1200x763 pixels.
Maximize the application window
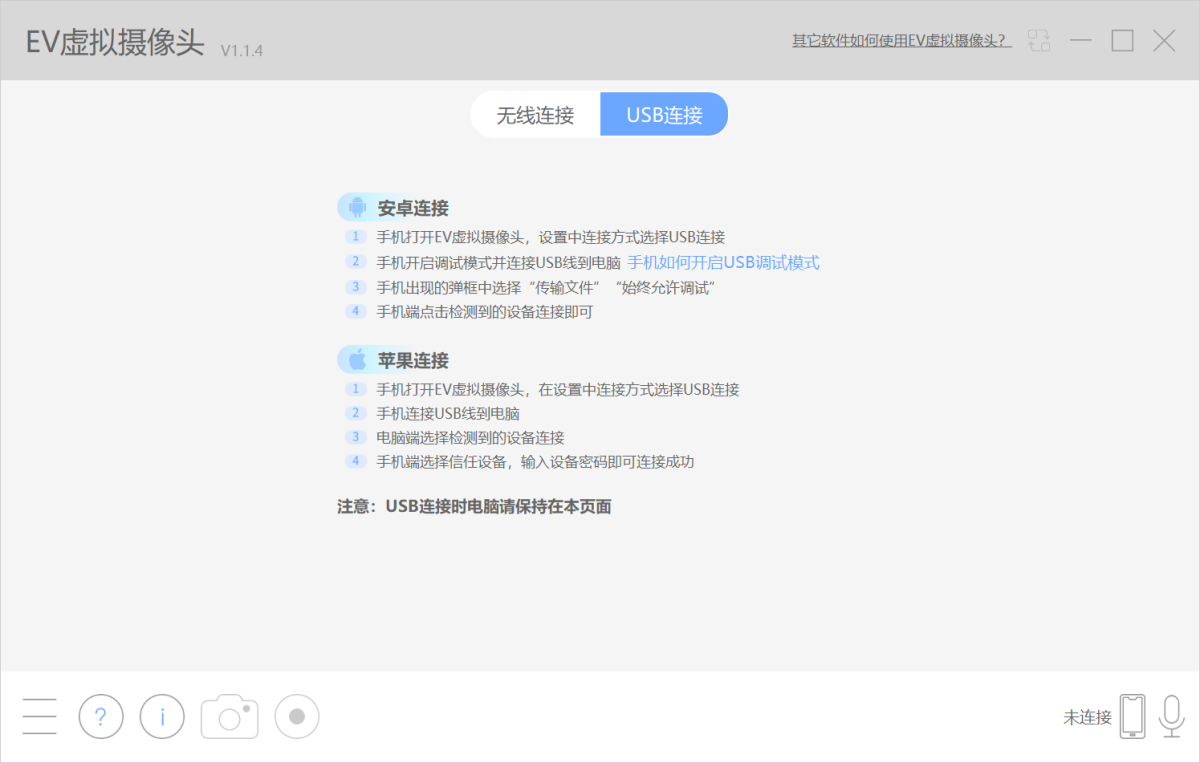1122,40
